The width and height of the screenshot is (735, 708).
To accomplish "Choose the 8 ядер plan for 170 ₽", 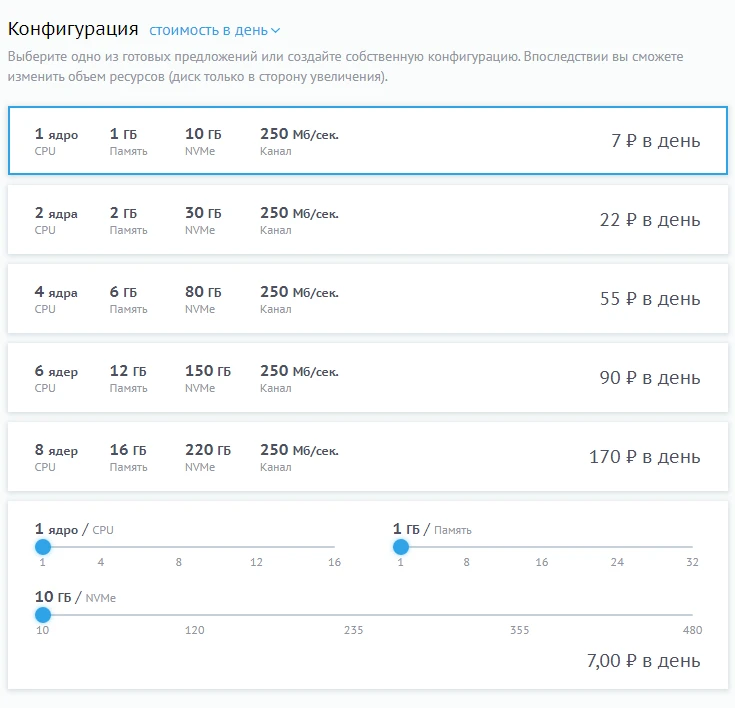I will (x=367, y=457).
